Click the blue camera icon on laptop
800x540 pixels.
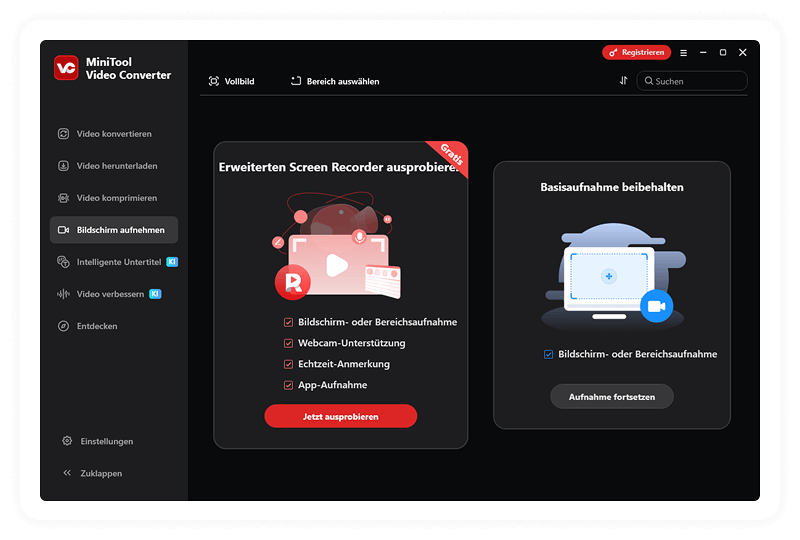657,306
